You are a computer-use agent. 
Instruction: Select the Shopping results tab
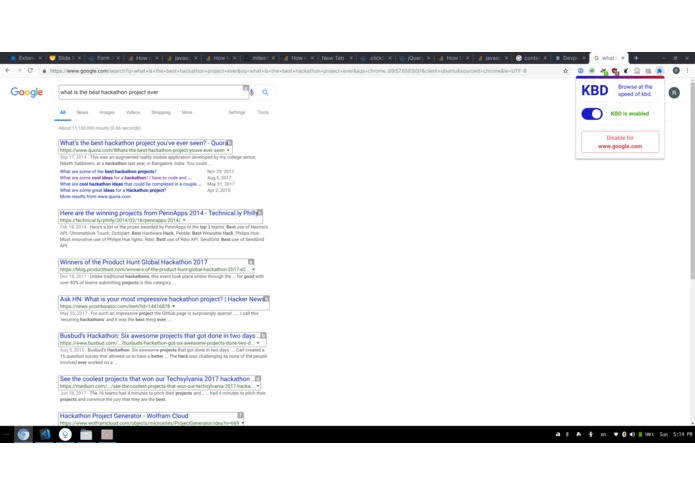pos(160,113)
